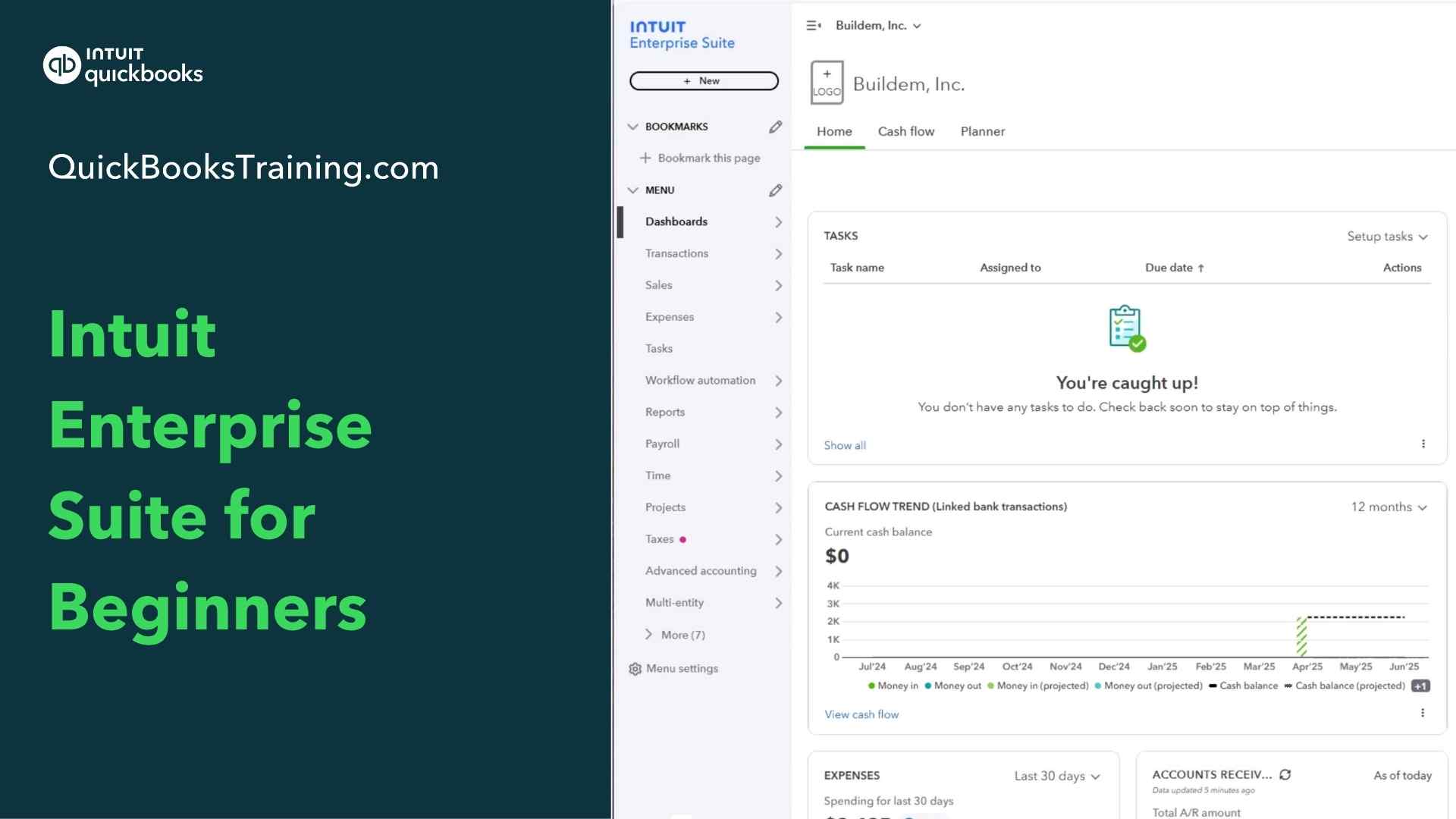Click the add logo placeholder icon
Viewport: 1456px width, 819px height.
coord(827,83)
